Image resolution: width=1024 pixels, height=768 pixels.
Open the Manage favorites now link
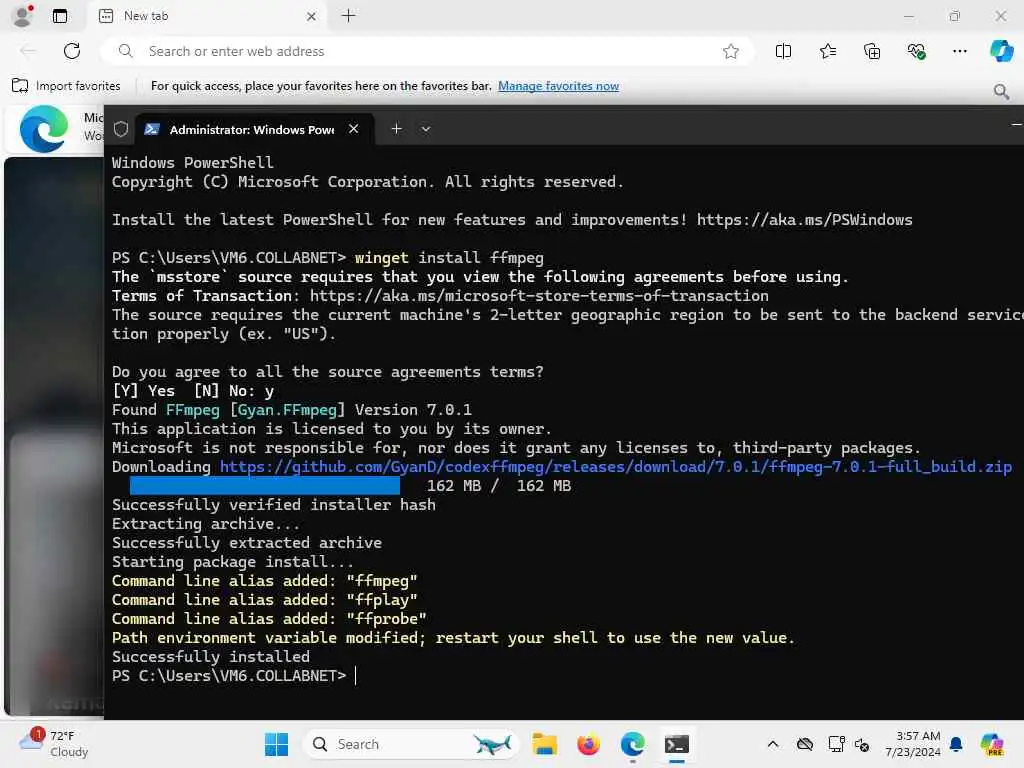pyautogui.click(x=558, y=86)
